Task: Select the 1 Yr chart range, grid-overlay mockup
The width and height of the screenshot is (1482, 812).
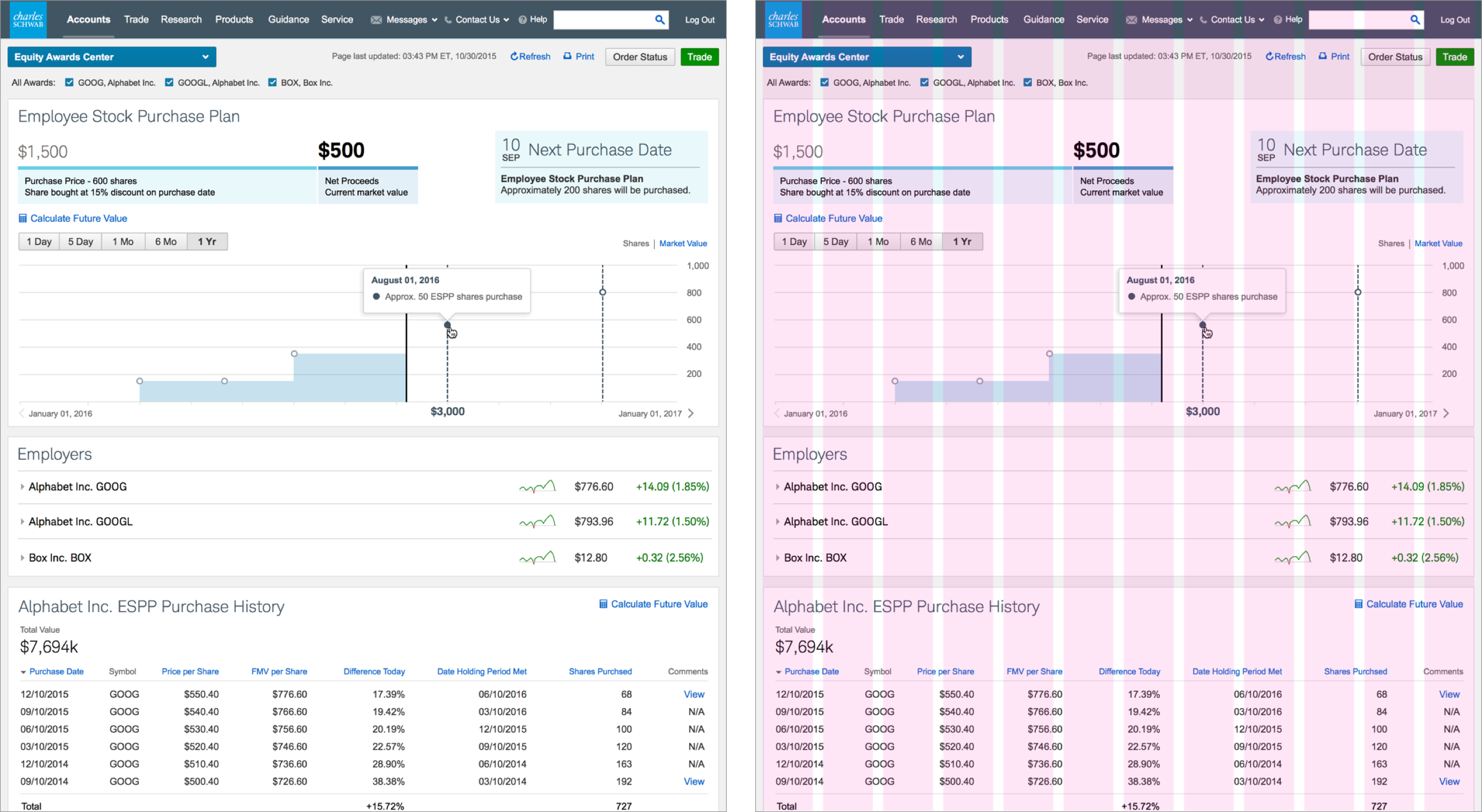Action: (x=963, y=242)
